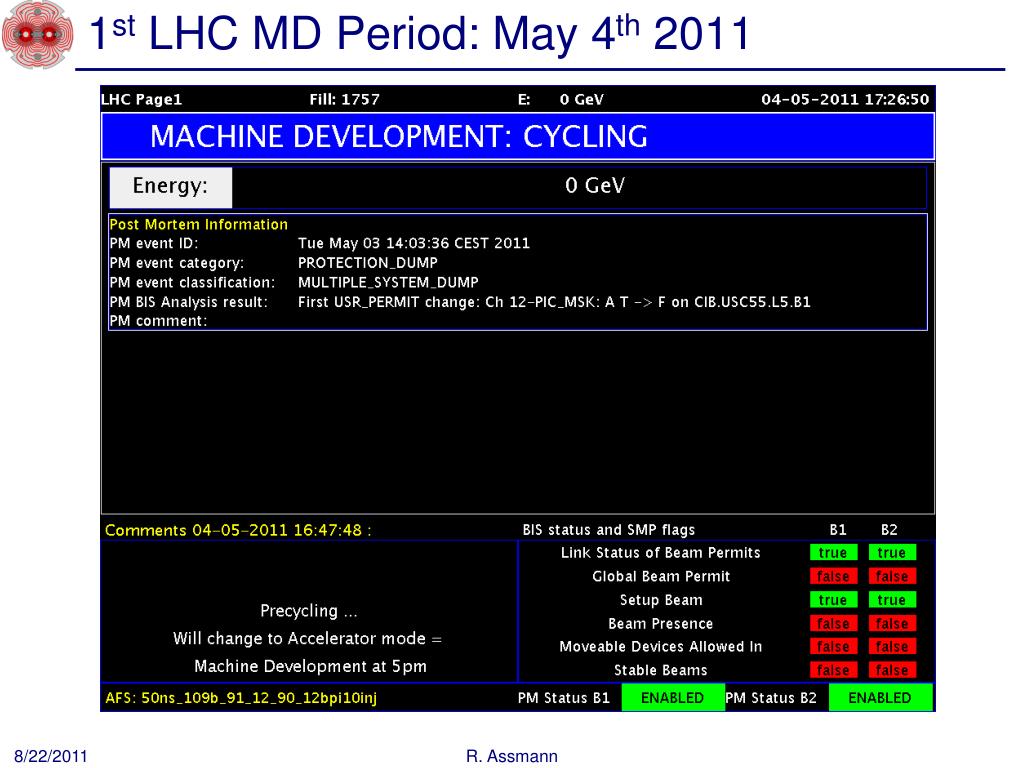Screen dimensions: 1024x768
Task: Click B1 "true" flag for Link Status
Action: pyautogui.click(x=833, y=552)
